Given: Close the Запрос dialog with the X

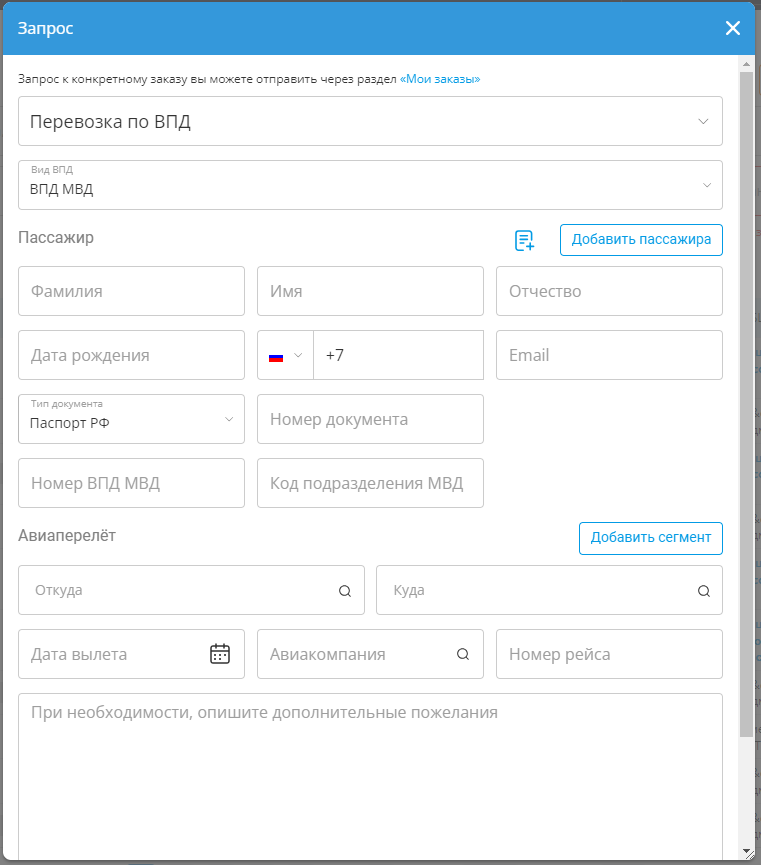Looking at the screenshot, I should tap(733, 28).
